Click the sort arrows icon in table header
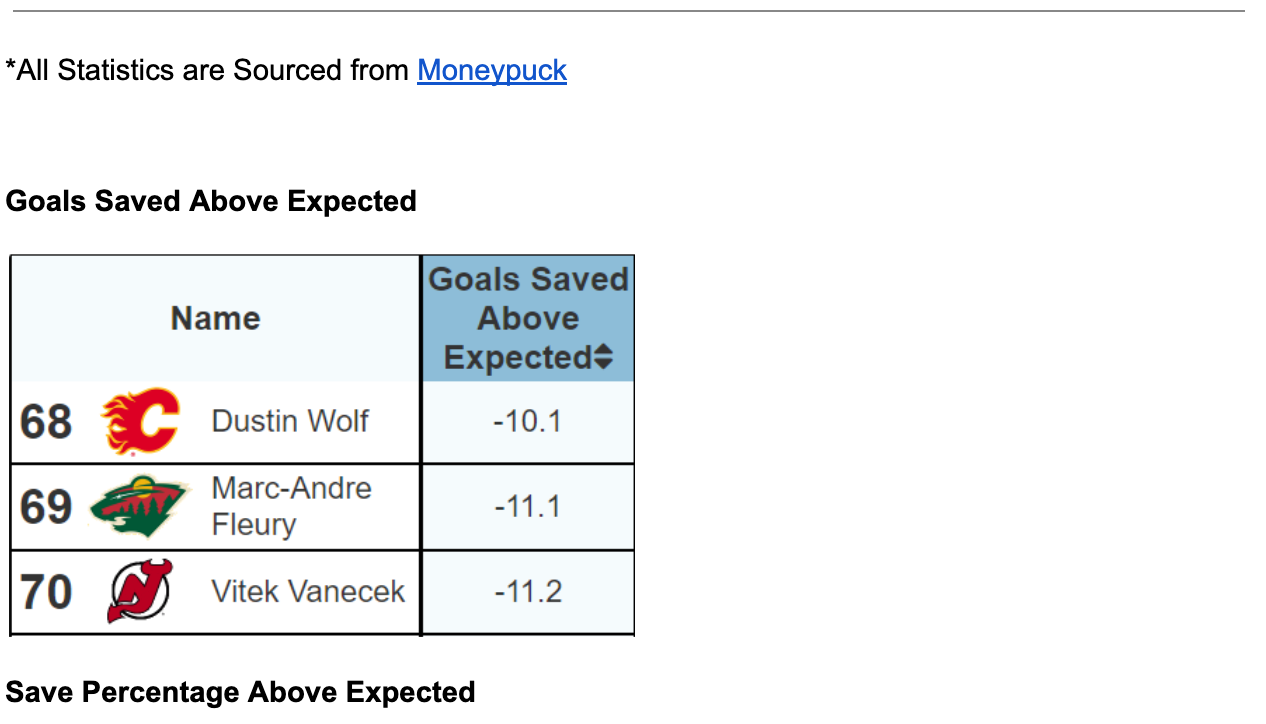 coord(603,357)
